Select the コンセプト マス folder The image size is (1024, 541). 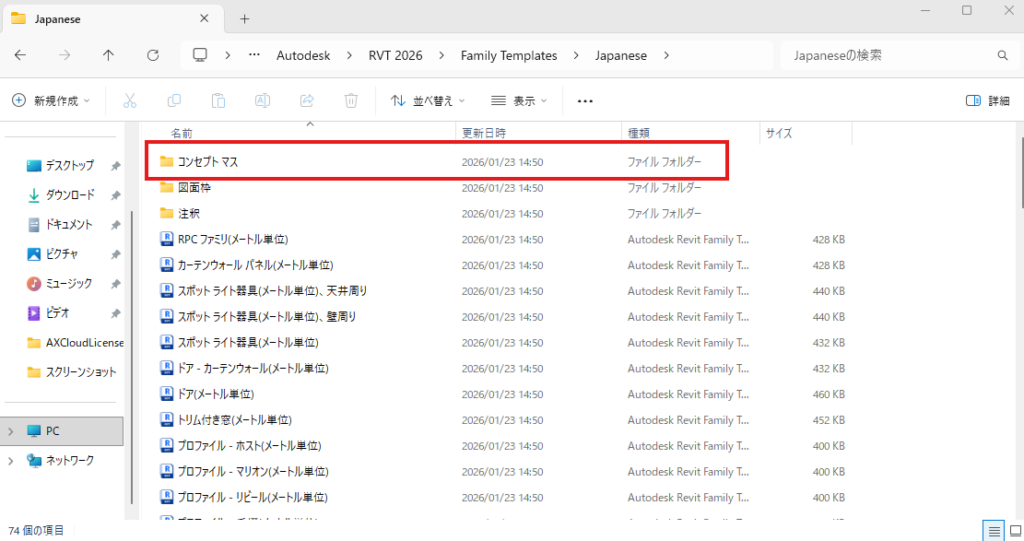[208, 161]
